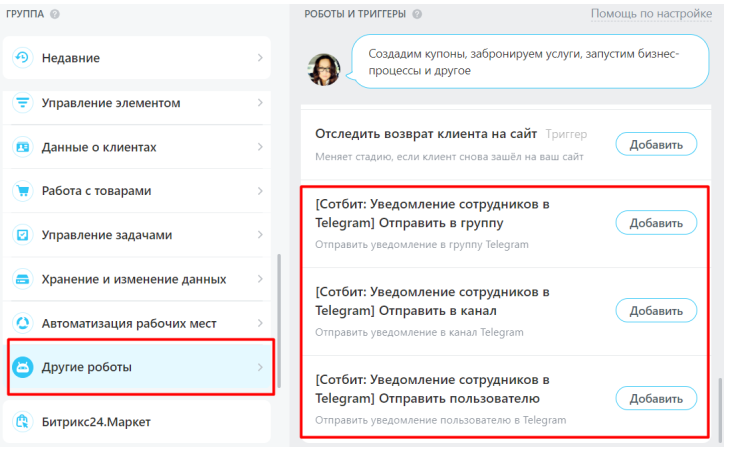The width and height of the screenshot is (730, 457).
Task: Click the Недавние clock icon
Action: 22,58
